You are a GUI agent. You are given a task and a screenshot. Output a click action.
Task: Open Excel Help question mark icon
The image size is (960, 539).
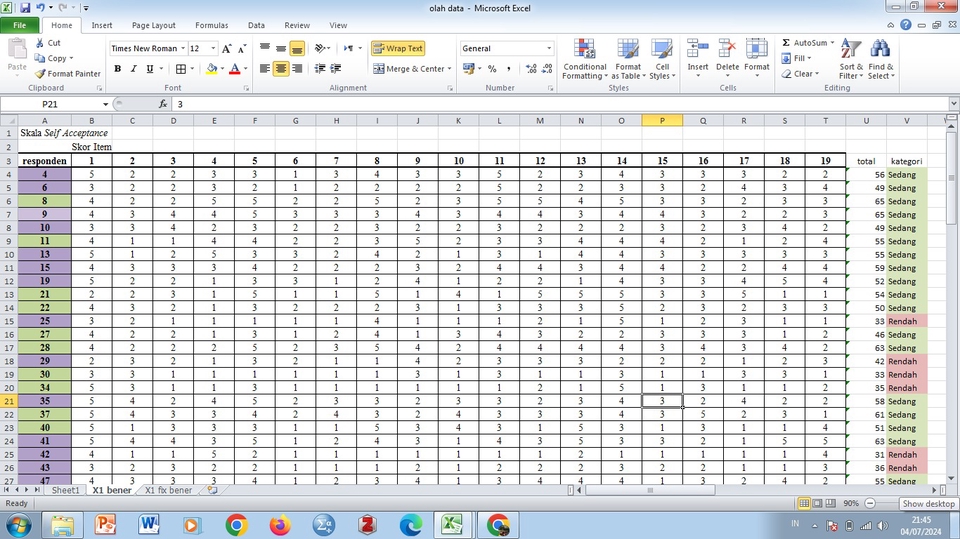(906, 25)
